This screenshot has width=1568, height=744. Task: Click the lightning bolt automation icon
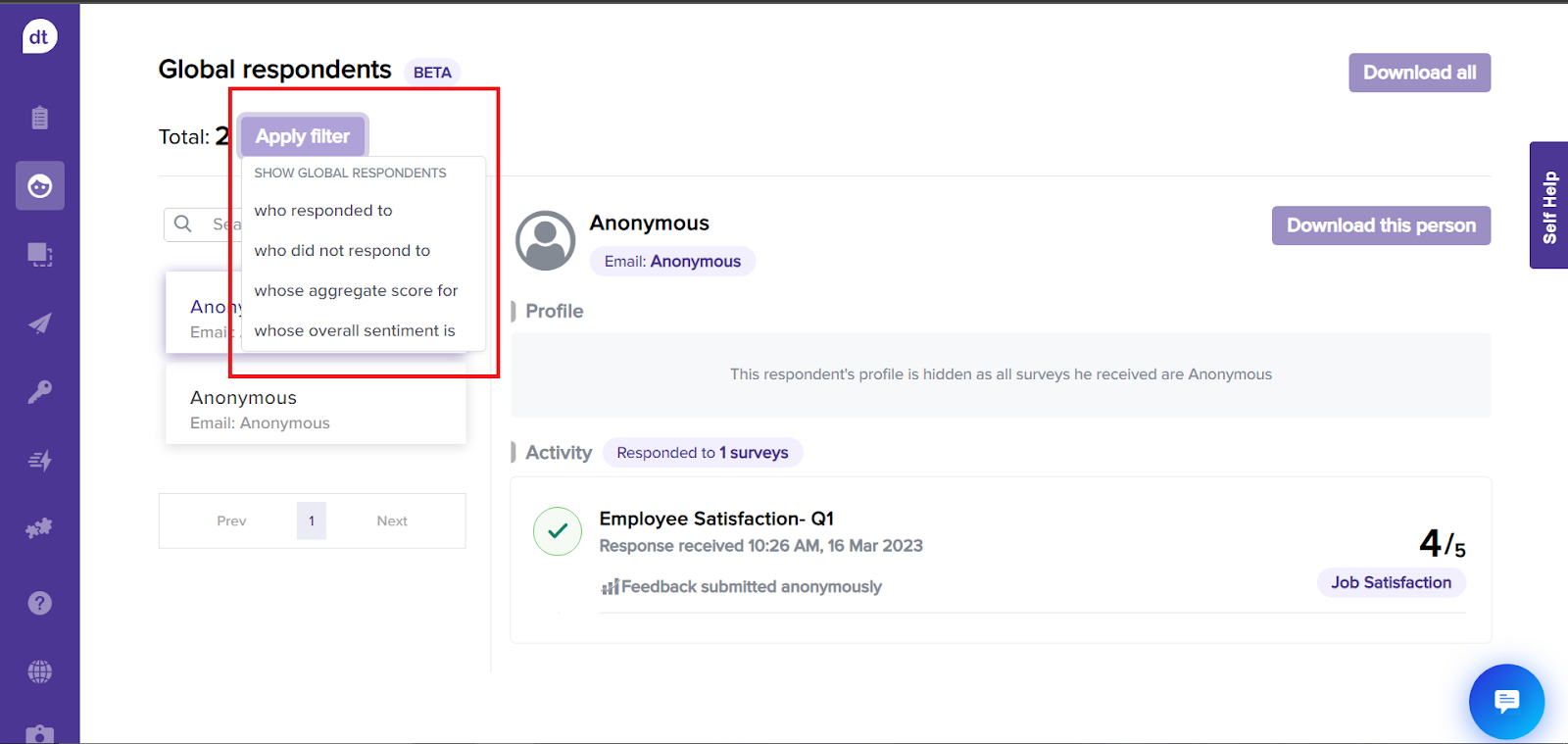39,461
